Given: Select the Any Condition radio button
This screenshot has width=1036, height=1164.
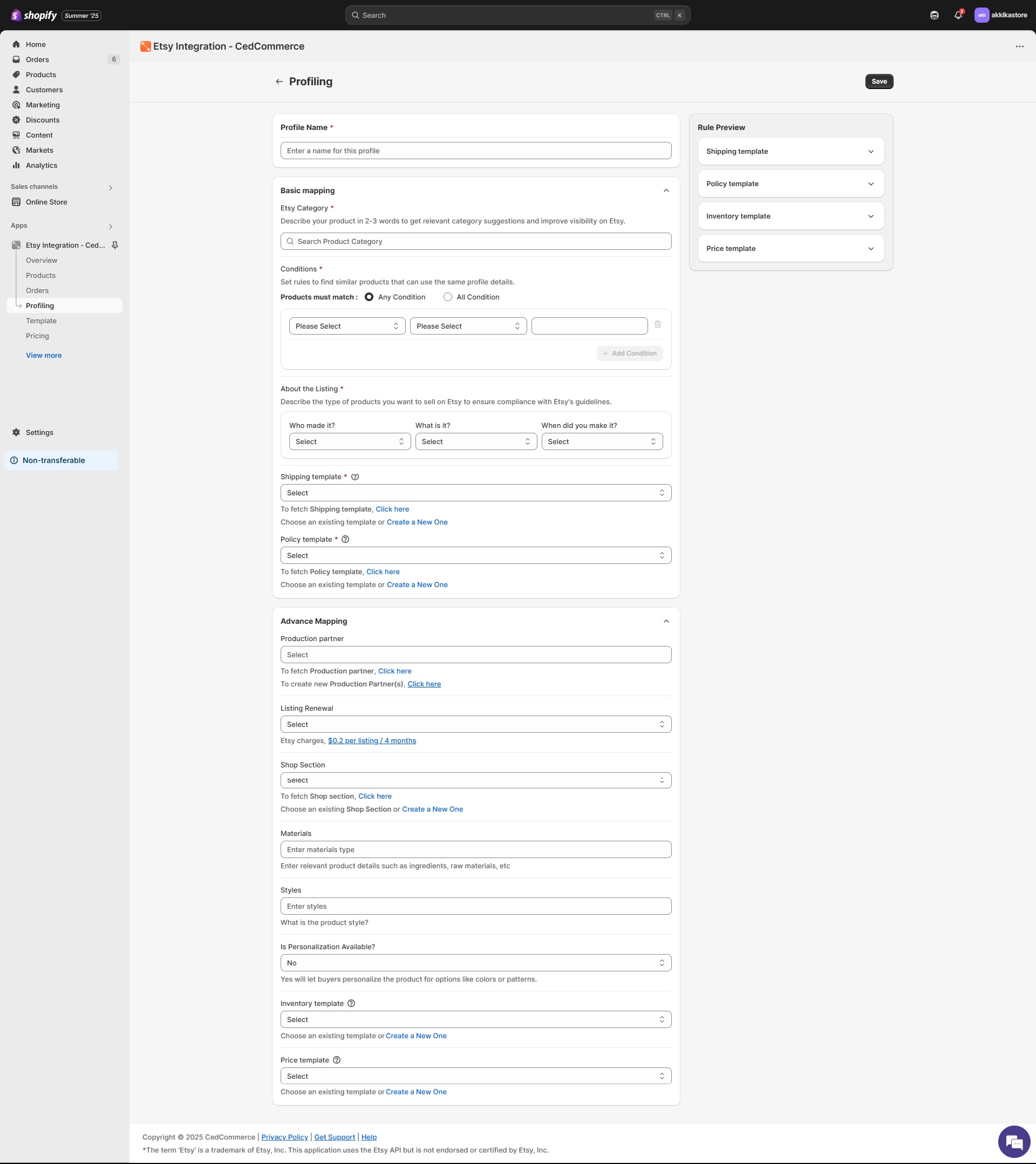Looking at the screenshot, I should click(x=369, y=297).
